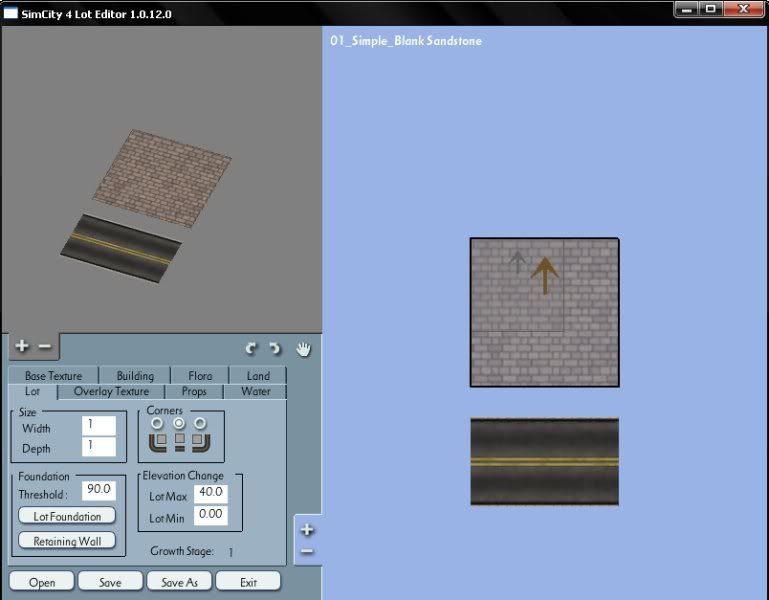Click the Depth input field
Image resolution: width=769 pixels, height=600 pixels.
pyautogui.click(x=99, y=446)
